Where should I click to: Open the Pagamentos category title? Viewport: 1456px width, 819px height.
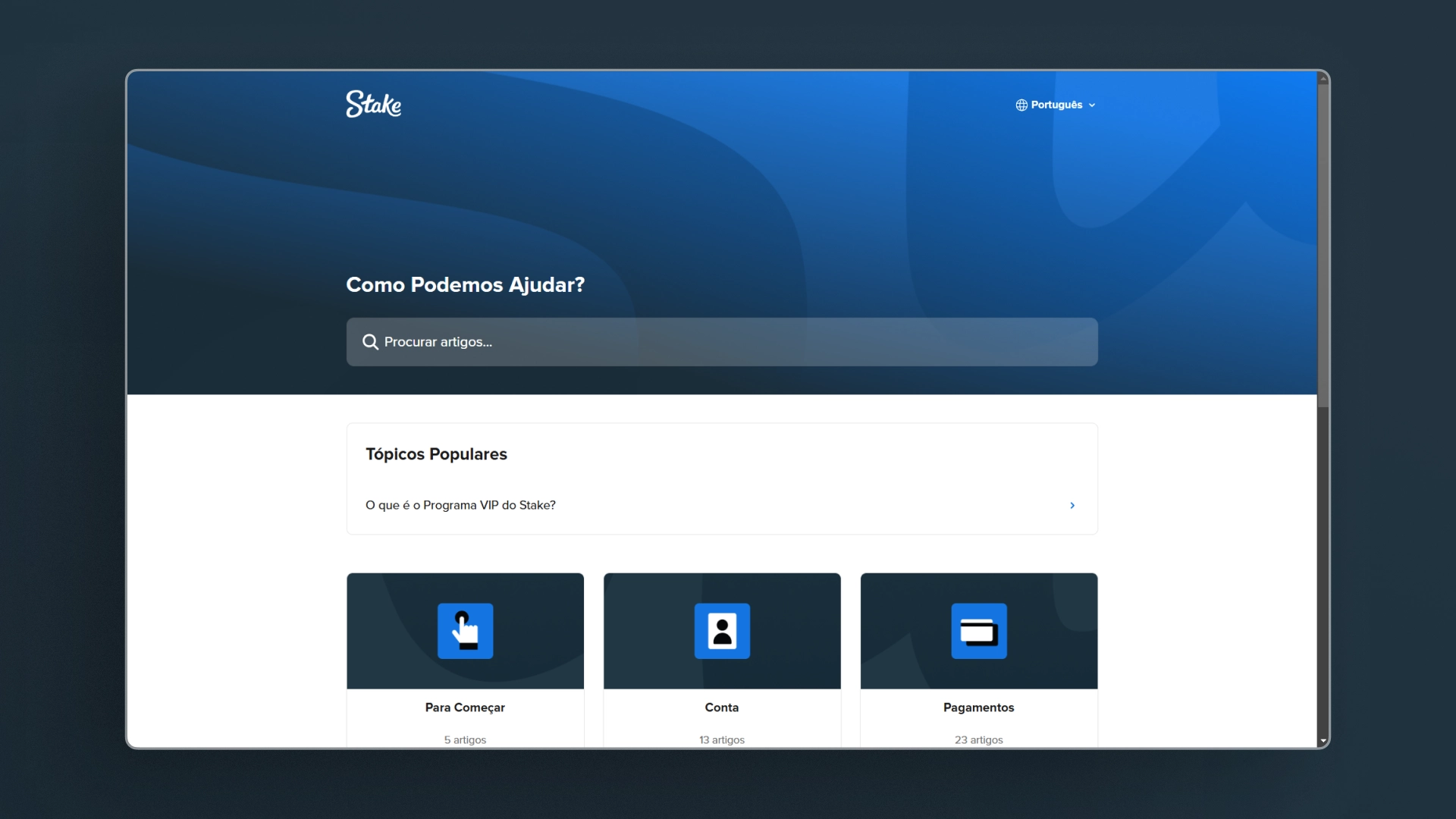tap(978, 708)
